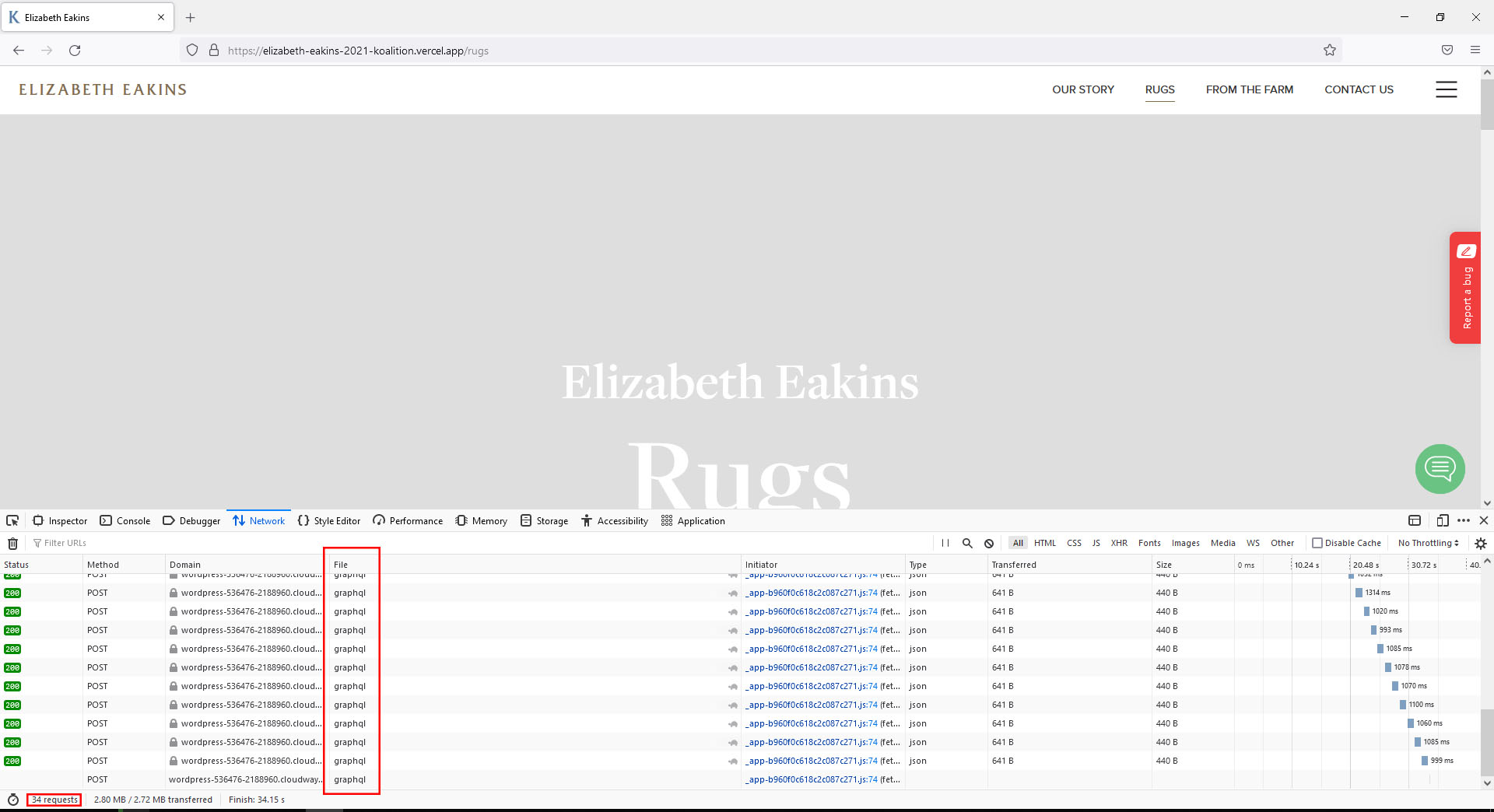Image resolution: width=1494 pixels, height=812 pixels.
Task: Click the Report a bug tab
Action: (1465, 287)
